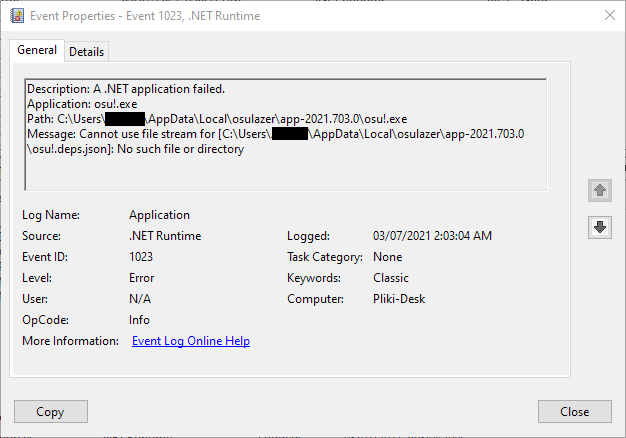
Task: Click the Event Properties title bar icon
Action: [x=17, y=16]
